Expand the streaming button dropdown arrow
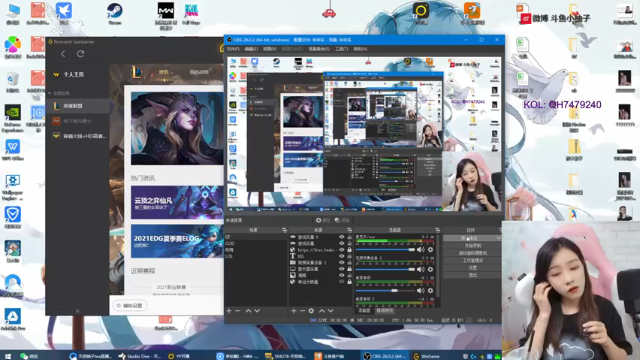The height and width of the screenshot is (360, 640). [498, 238]
